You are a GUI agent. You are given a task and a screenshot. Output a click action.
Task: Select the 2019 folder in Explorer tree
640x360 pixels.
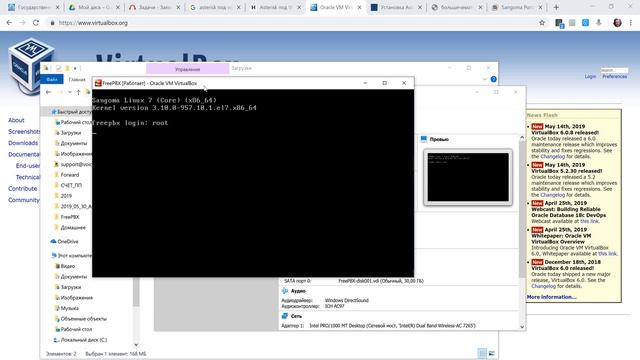66,196
